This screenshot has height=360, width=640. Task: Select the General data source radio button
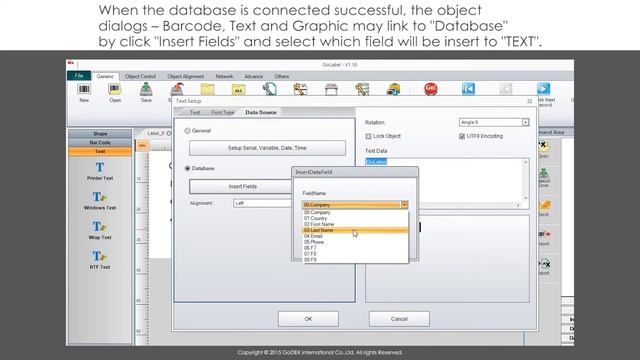coord(187,131)
